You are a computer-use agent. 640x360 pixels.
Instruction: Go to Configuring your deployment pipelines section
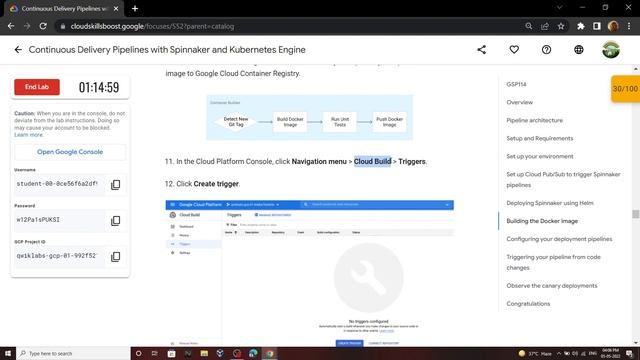tap(559, 239)
